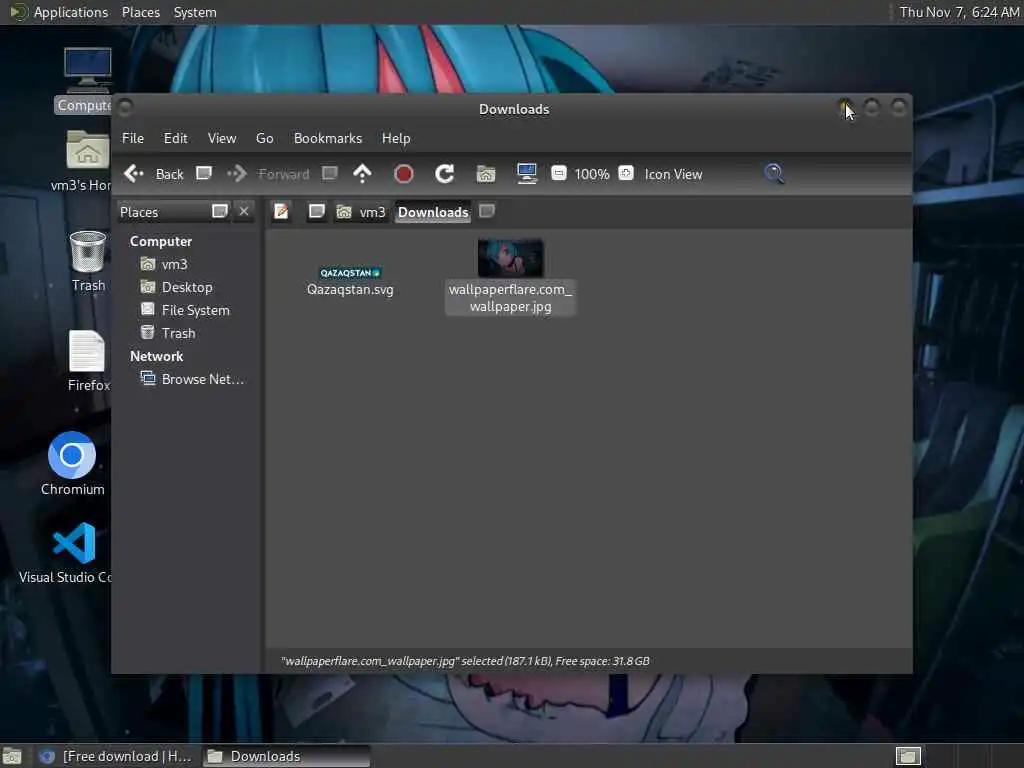Click the Computer heading in Places sidebar
The image size is (1024, 768).
click(161, 241)
